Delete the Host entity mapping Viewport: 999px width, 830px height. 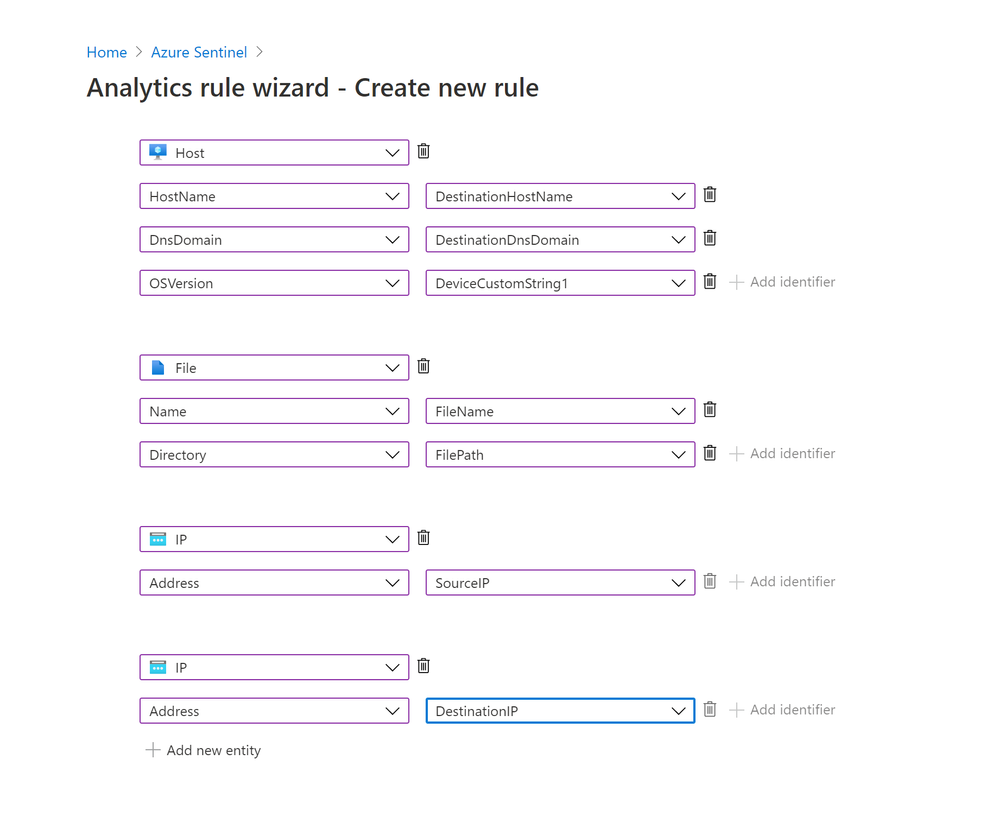tap(423, 152)
